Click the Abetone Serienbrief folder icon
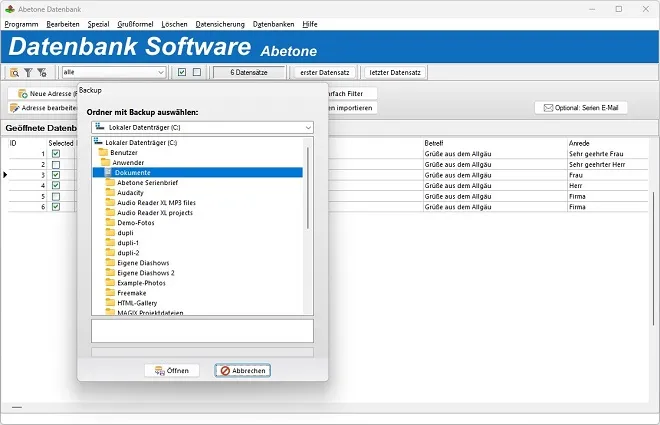The image size is (660, 425). pos(110,183)
